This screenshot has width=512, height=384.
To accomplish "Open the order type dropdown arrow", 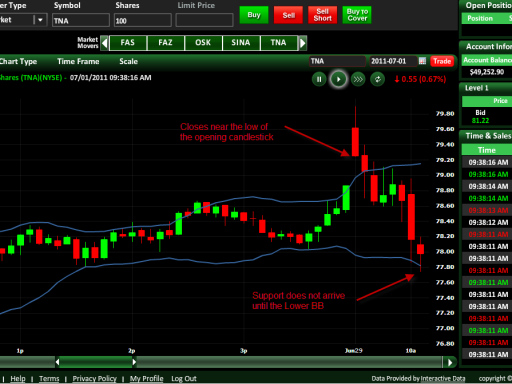I will coord(40,20).
